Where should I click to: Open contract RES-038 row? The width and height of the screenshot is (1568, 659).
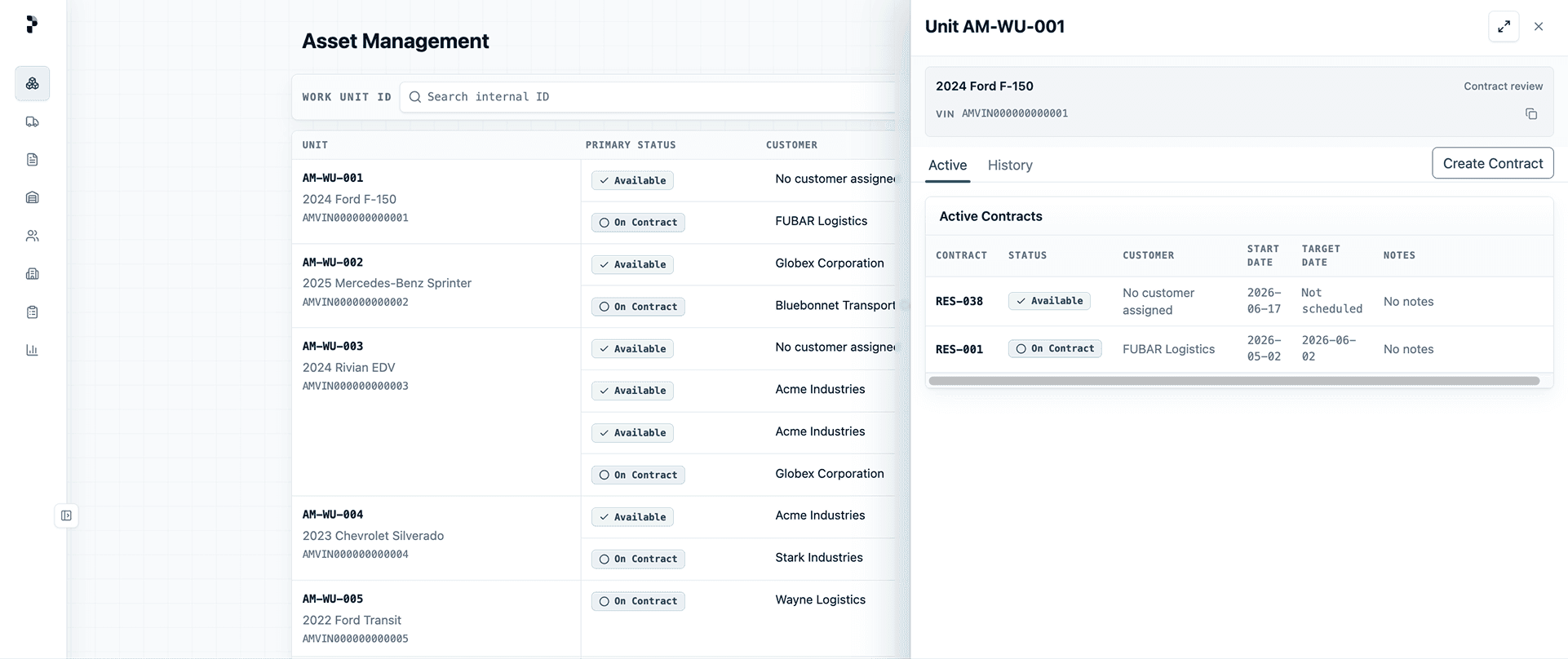pyautogui.click(x=1238, y=301)
